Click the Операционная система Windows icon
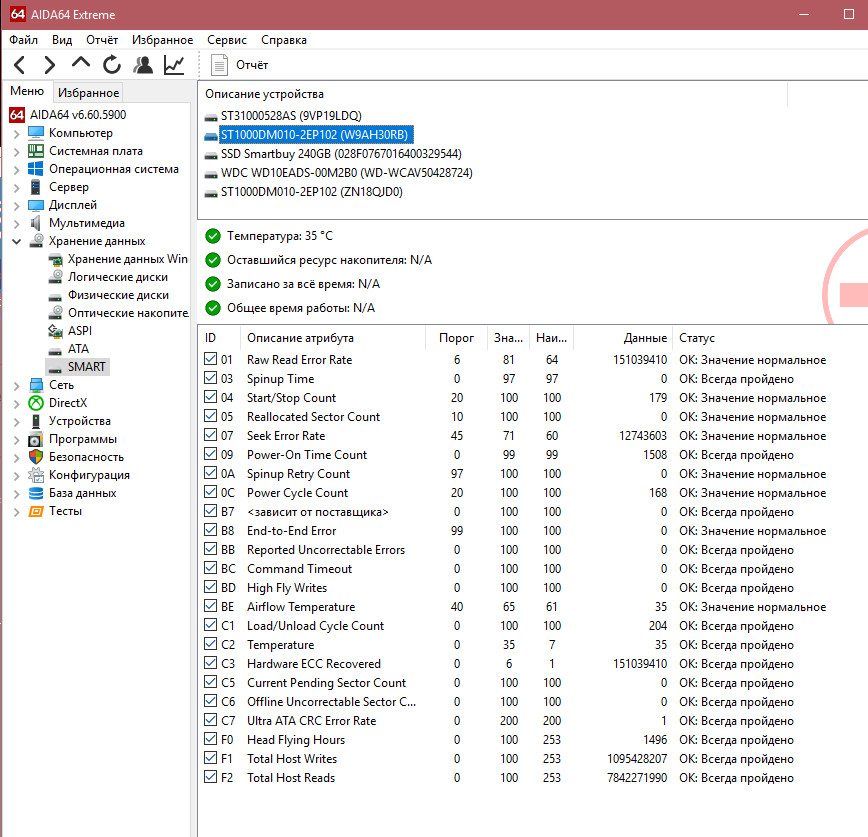The image size is (868, 837). click(36, 169)
